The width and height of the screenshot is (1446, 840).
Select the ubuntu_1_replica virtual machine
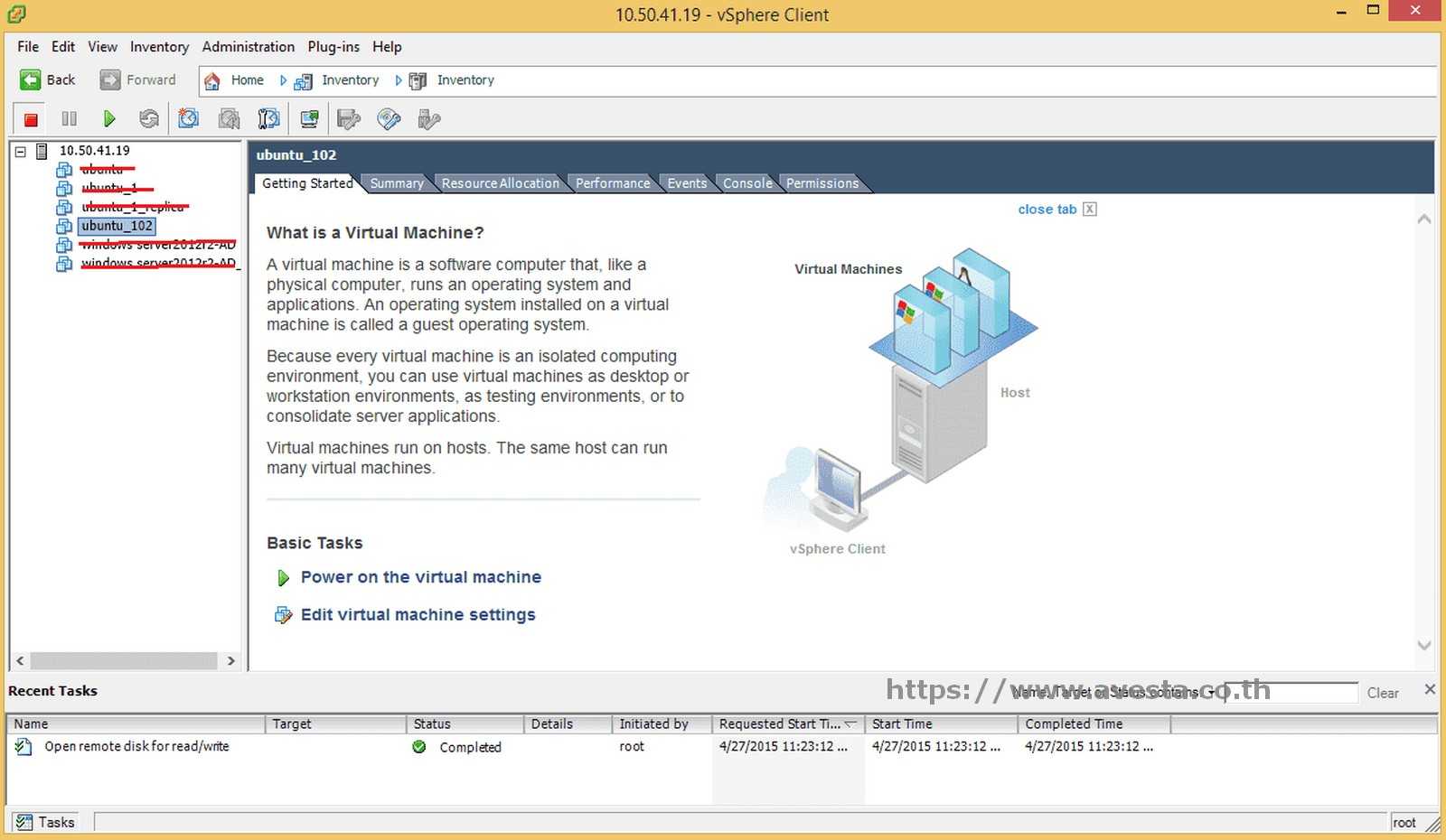[x=134, y=206]
